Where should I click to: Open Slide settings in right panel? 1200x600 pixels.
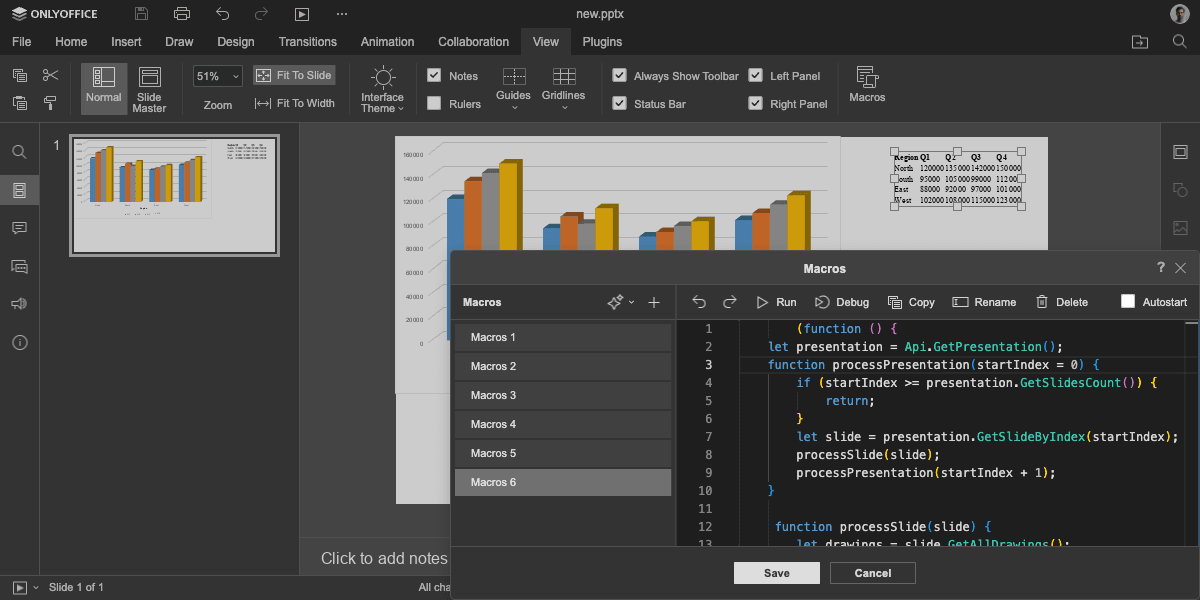coord(1180,152)
